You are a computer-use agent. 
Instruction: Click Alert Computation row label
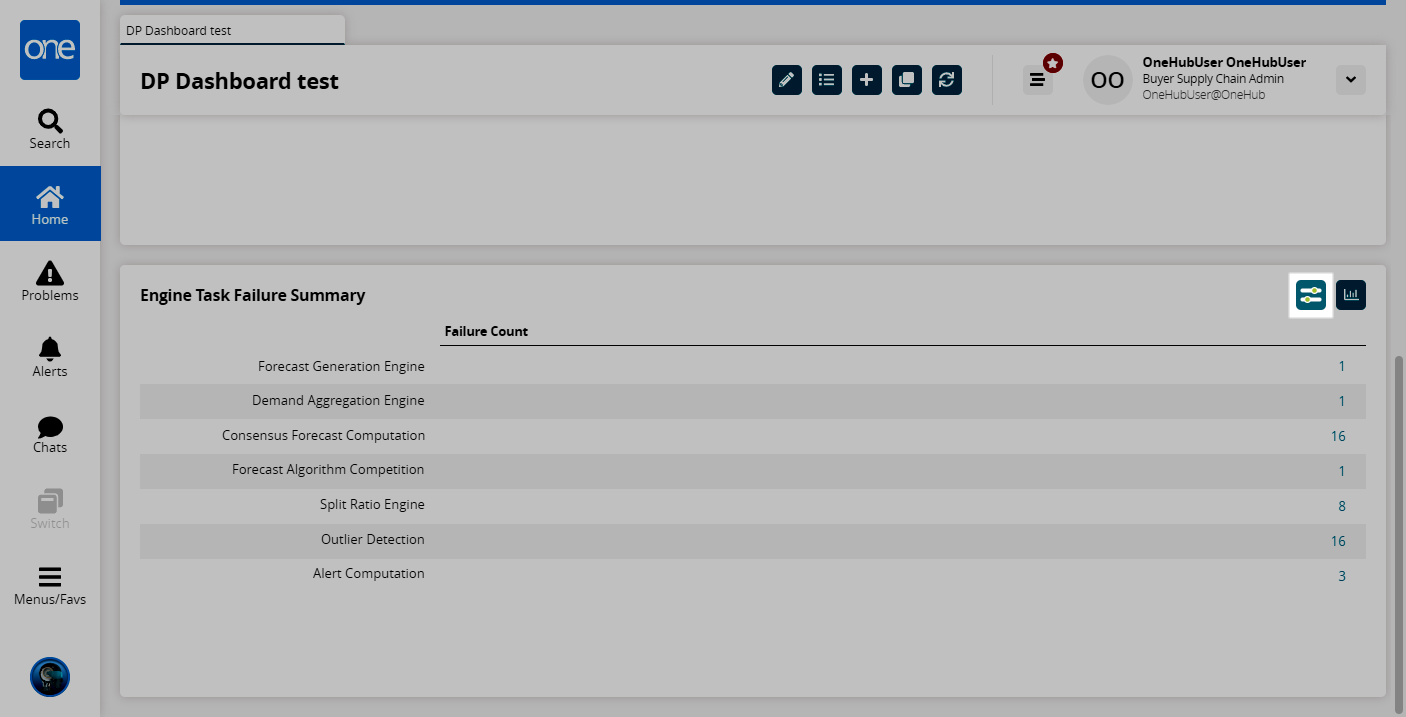pos(369,573)
